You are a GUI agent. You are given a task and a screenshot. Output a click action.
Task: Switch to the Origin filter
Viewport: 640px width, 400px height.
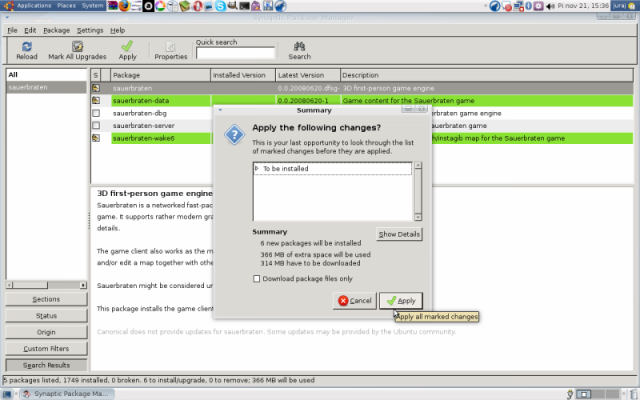point(46,332)
